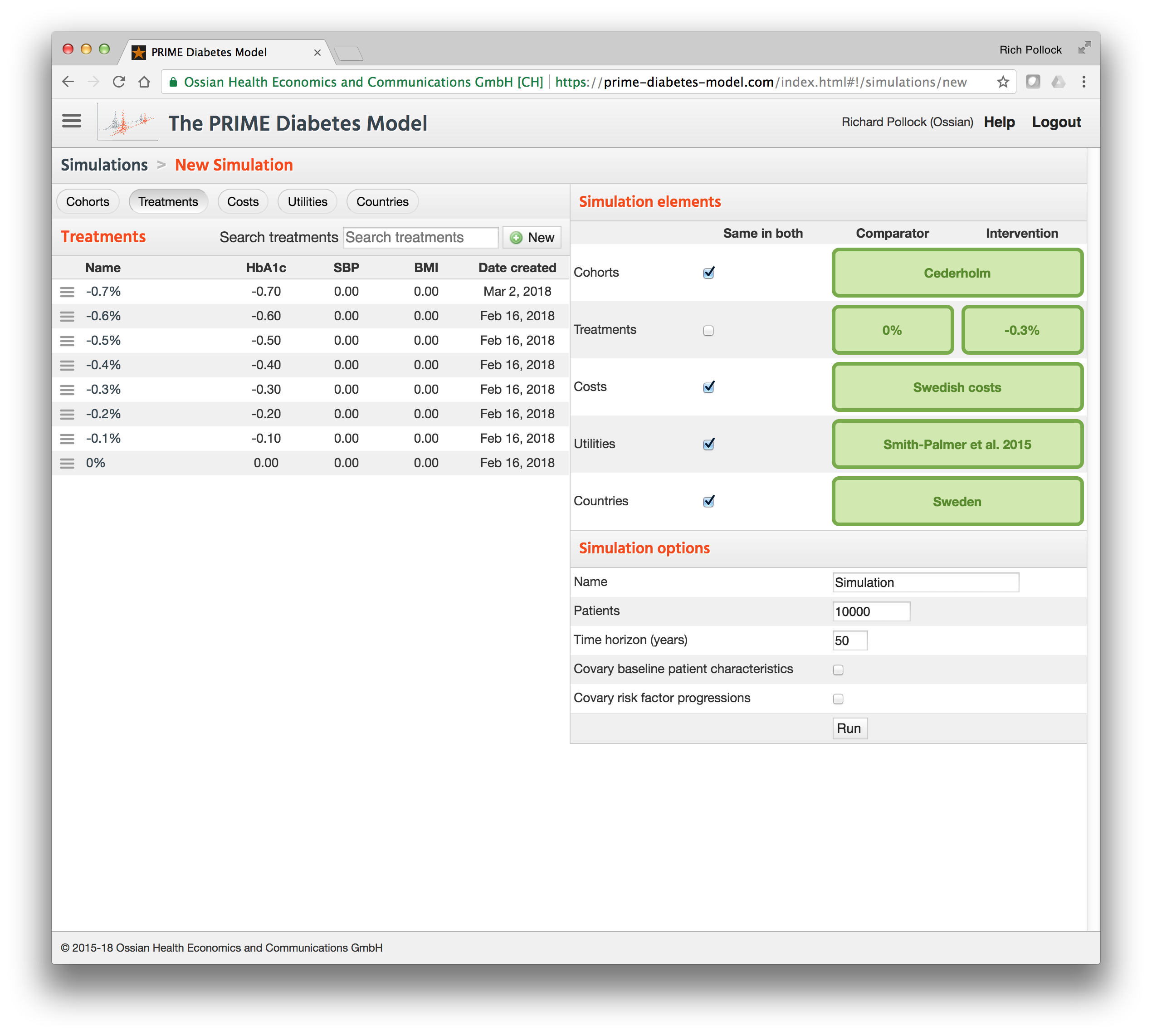
Task: Open Chrome three-dot menu
Action: pos(1084,82)
